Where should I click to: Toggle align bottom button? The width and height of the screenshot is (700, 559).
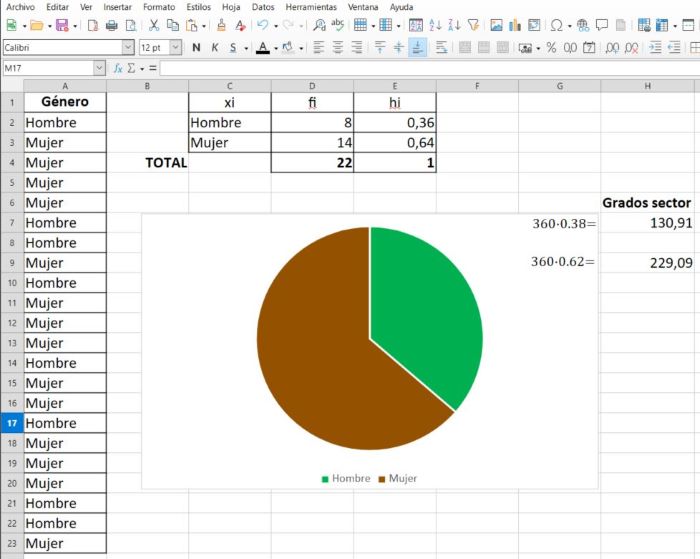click(418, 47)
